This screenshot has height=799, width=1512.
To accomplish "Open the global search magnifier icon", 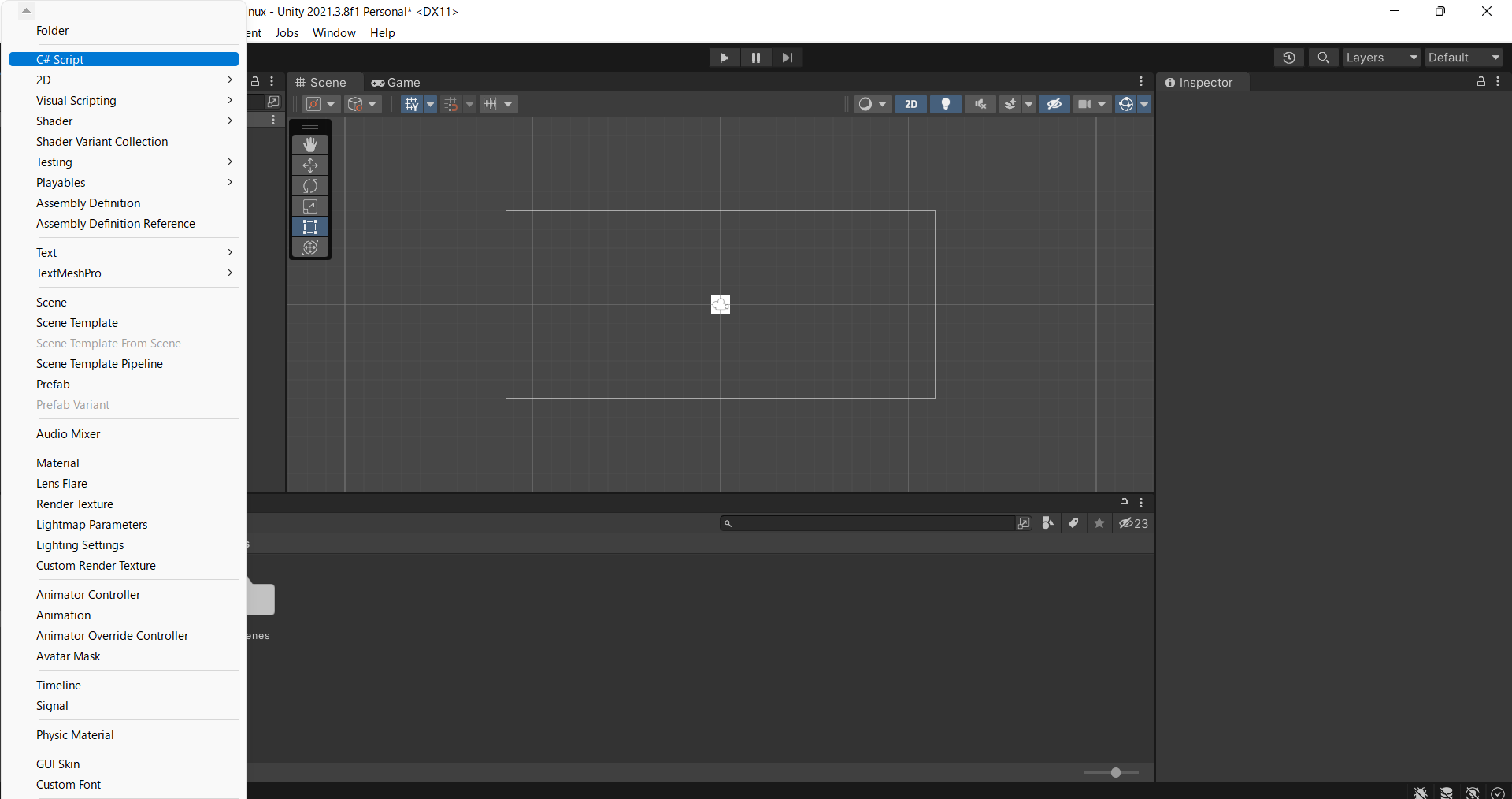I will (x=1324, y=58).
